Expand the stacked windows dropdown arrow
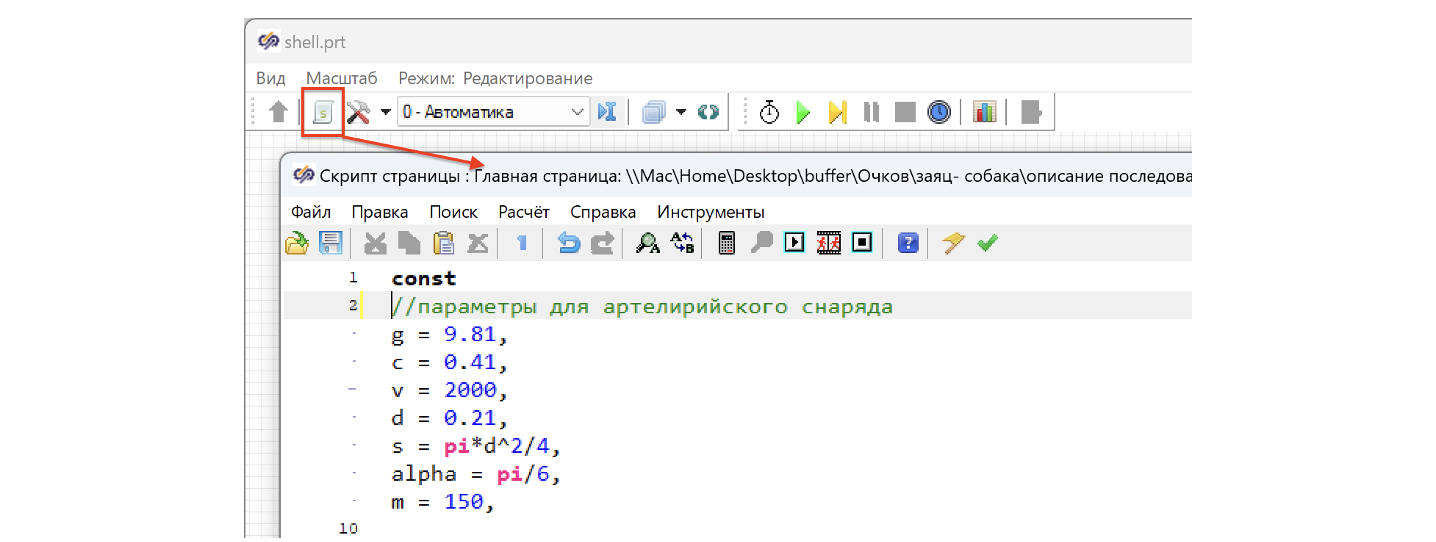Screen dimensions: 1436x542 (x=681, y=112)
